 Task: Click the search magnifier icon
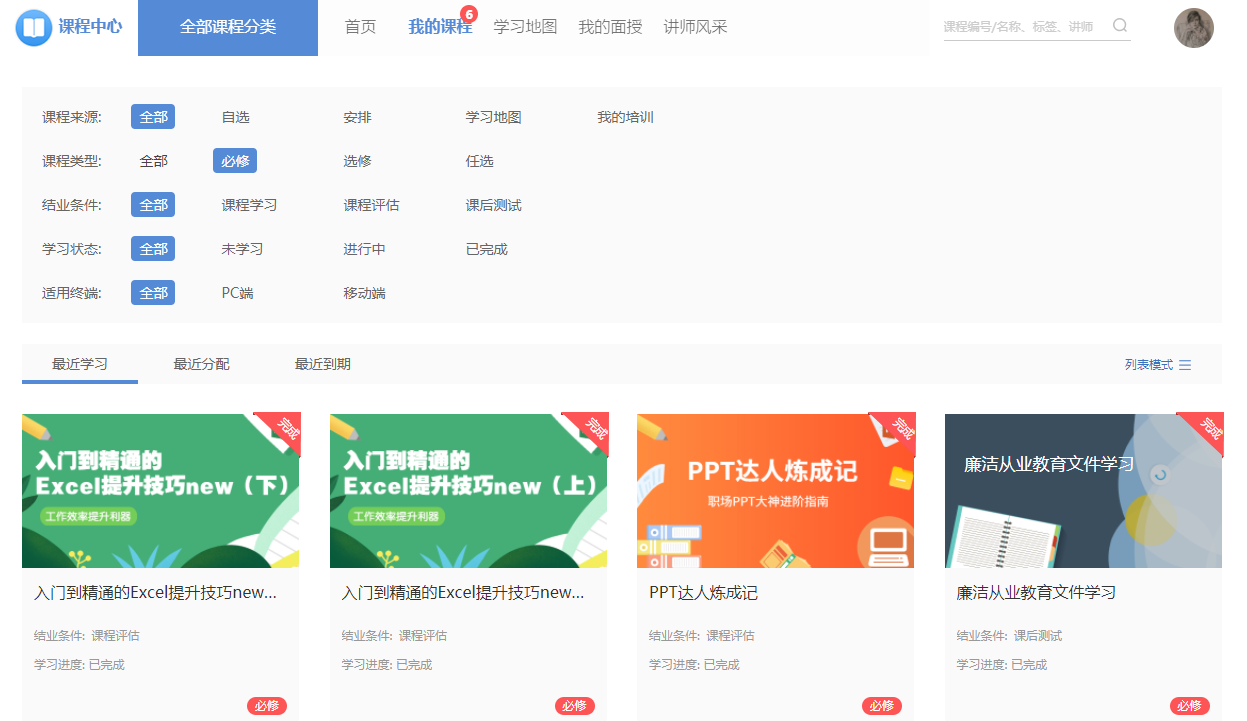click(x=1120, y=26)
